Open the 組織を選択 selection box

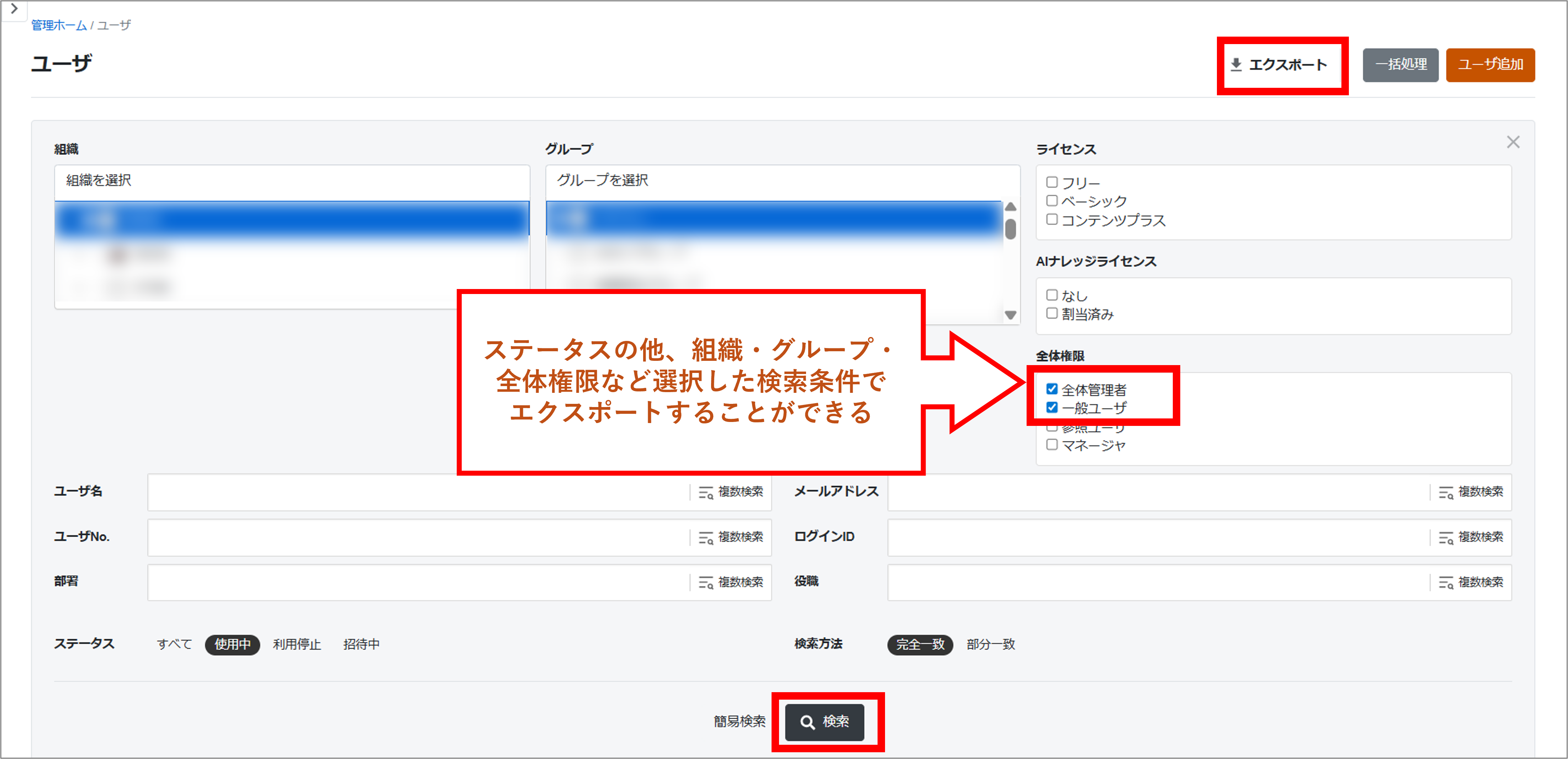pyautogui.click(x=292, y=181)
